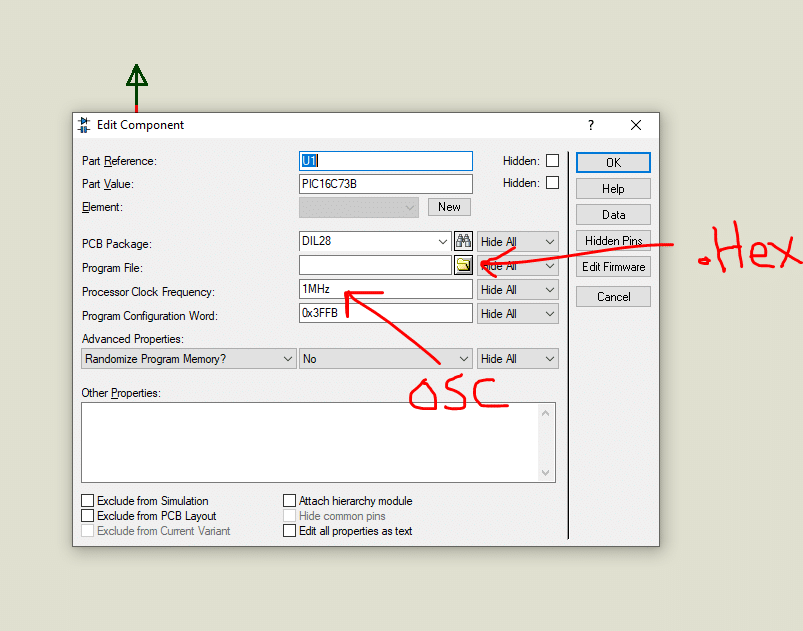
Task: Click inside Other Properties text area
Action: click(310, 443)
